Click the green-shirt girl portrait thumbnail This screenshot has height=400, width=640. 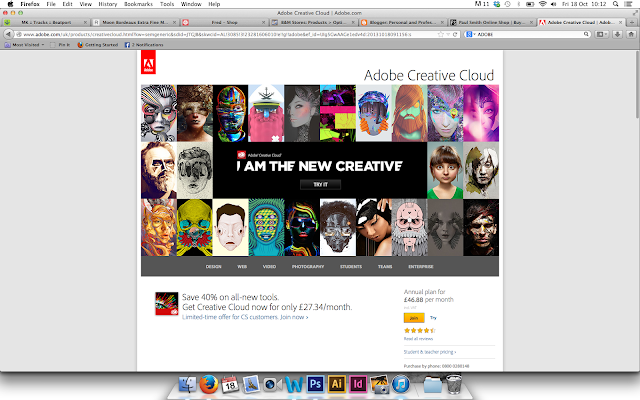pyautogui.click(x=445, y=171)
